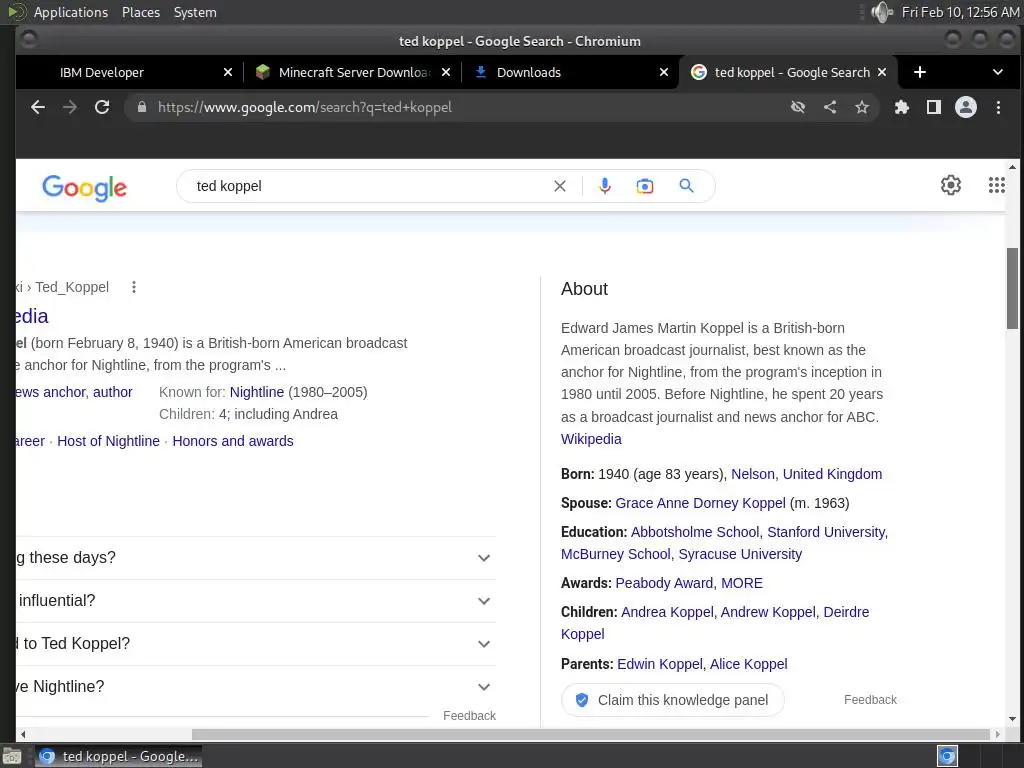Close the Minecraft Server Download tab
The image size is (1024, 768).
click(x=446, y=72)
